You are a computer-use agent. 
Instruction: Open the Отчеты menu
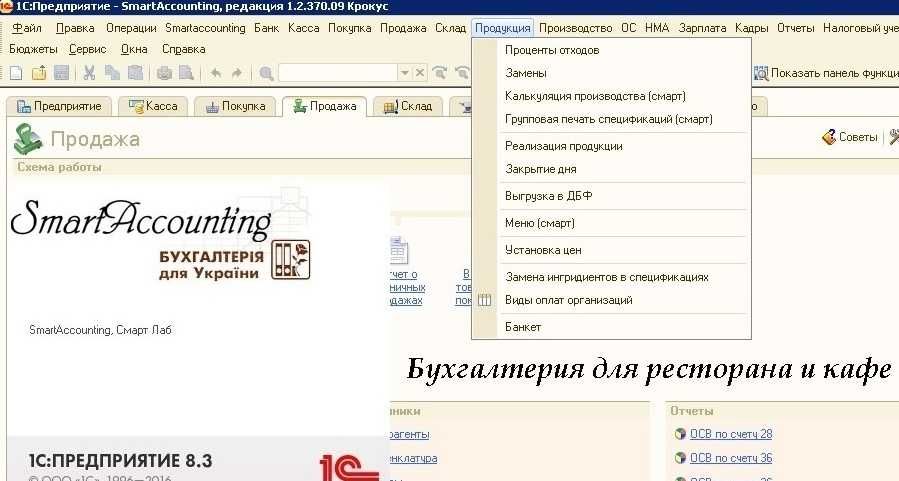796,28
